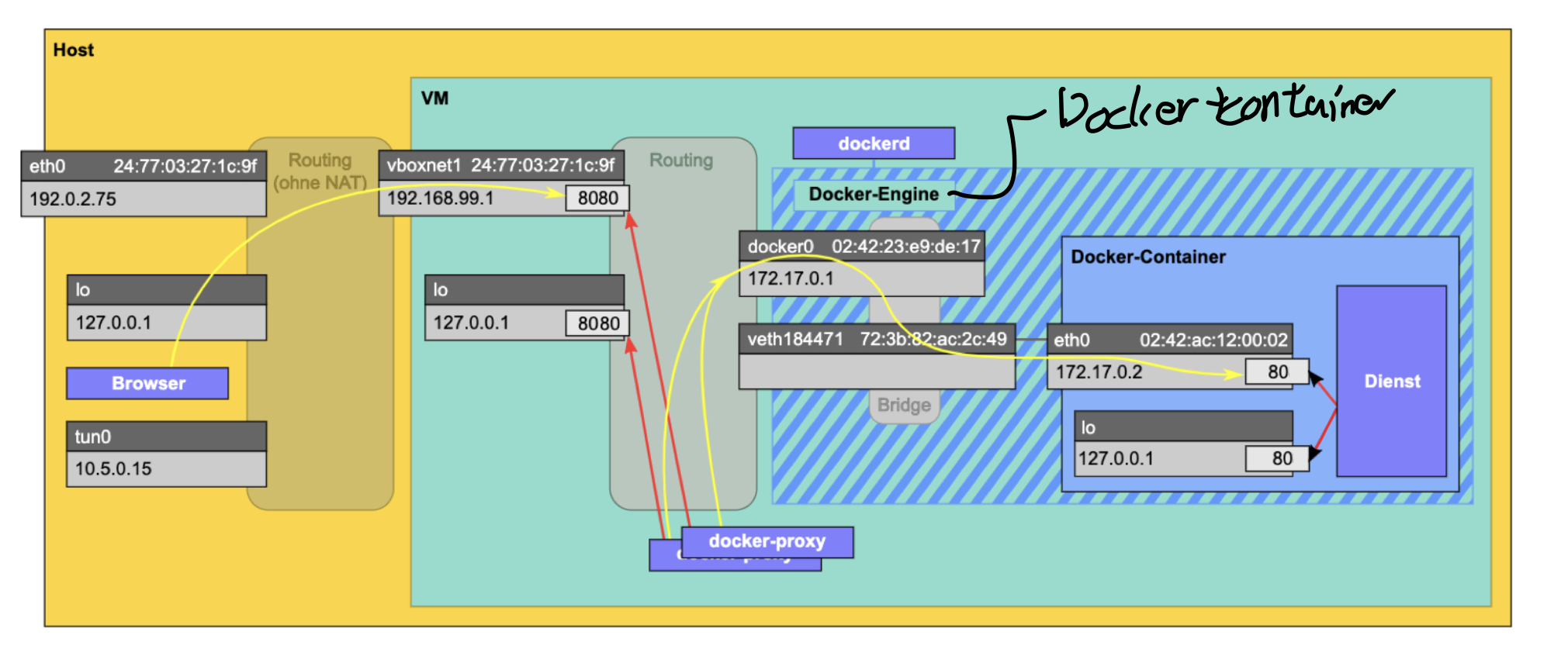The image size is (1568, 663).
Task: Click docker0 address 172.17.0.1
Action: (x=791, y=278)
